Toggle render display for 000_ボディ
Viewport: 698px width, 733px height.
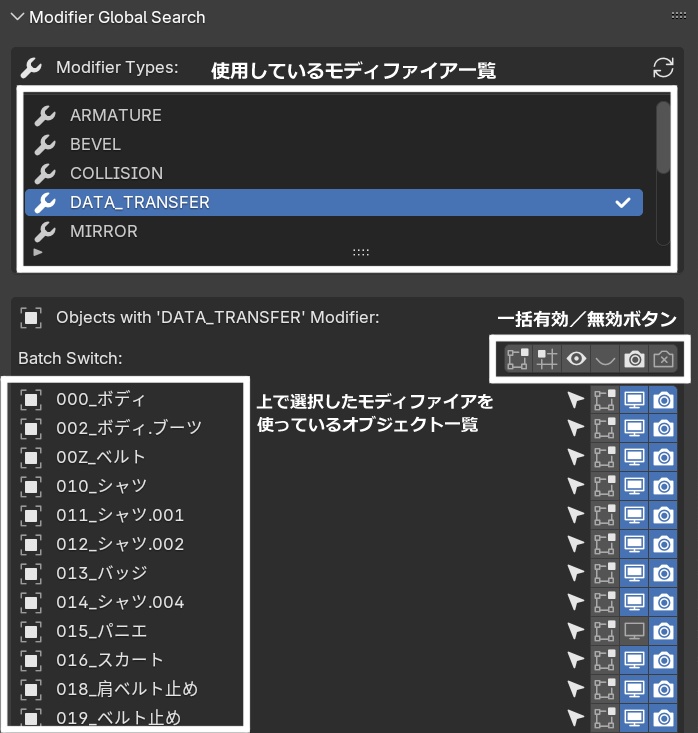pos(663,400)
